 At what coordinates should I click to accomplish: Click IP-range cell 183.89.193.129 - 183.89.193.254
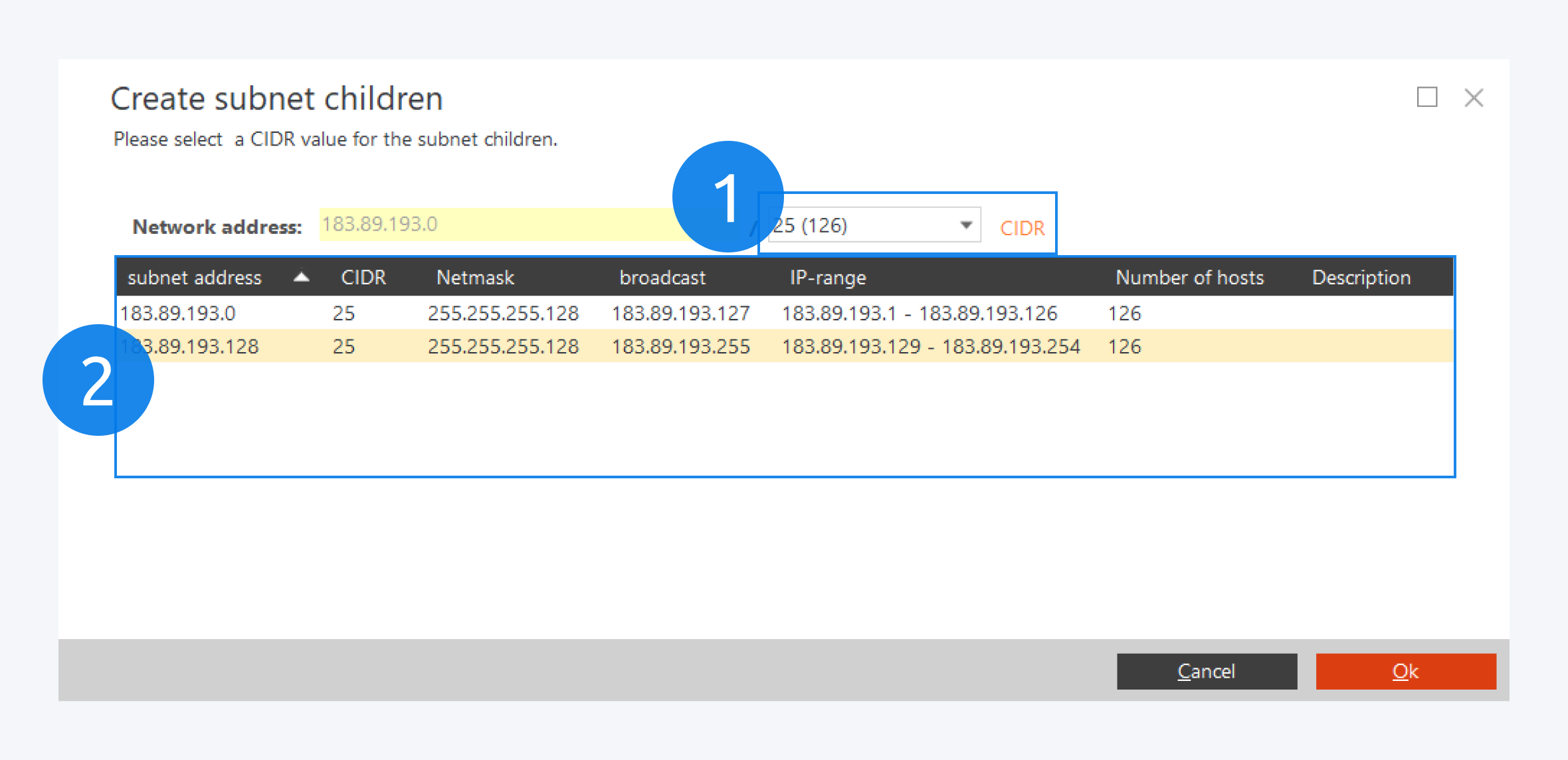tap(931, 346)
